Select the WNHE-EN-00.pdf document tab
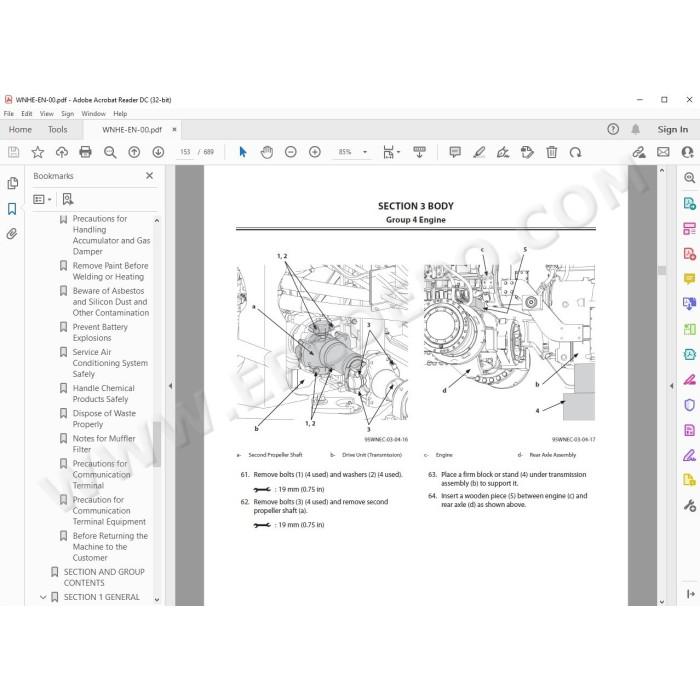700x700 pixels. 132,130
